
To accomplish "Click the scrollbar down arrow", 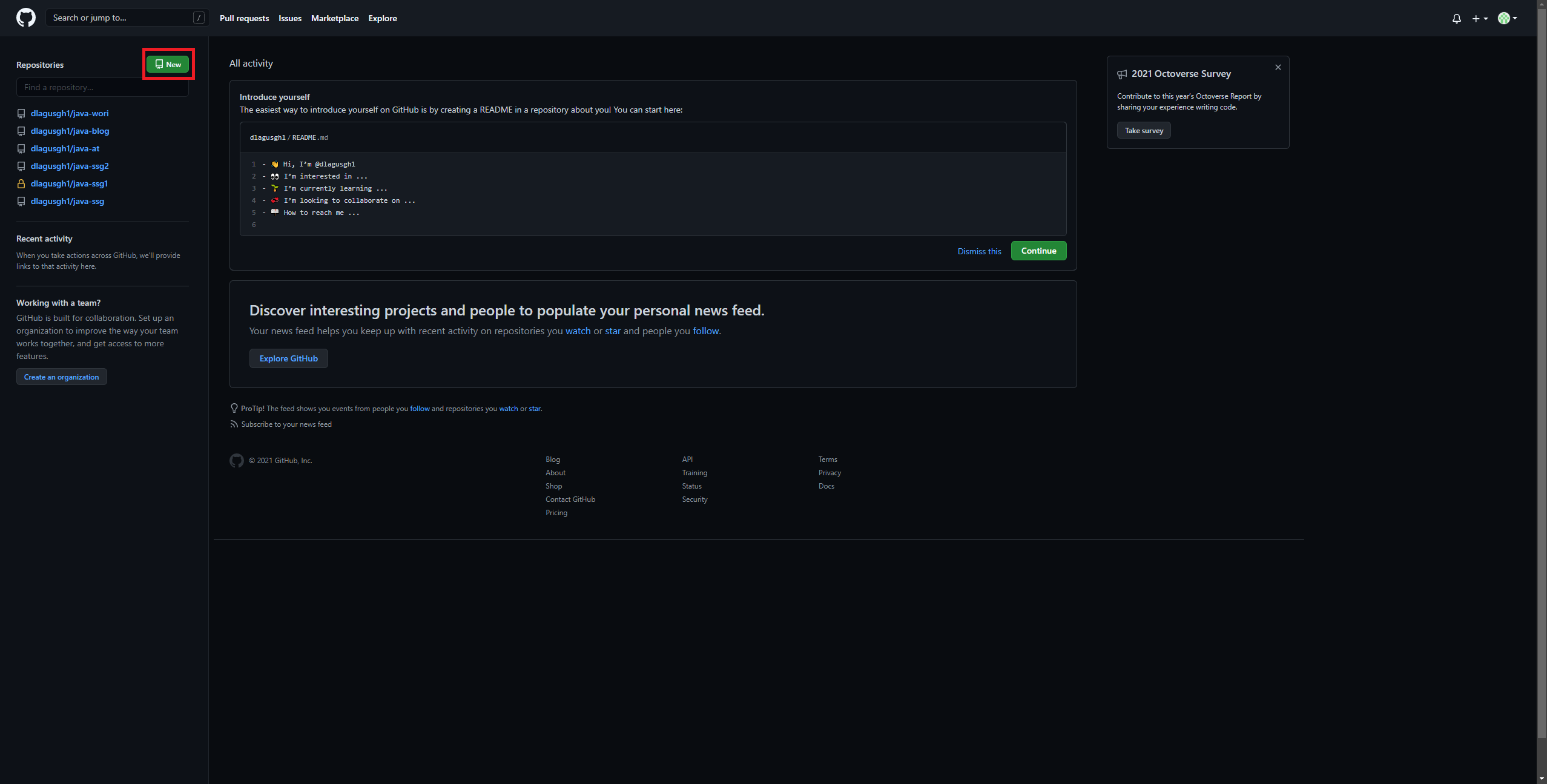I will (x=1542, y=779).
